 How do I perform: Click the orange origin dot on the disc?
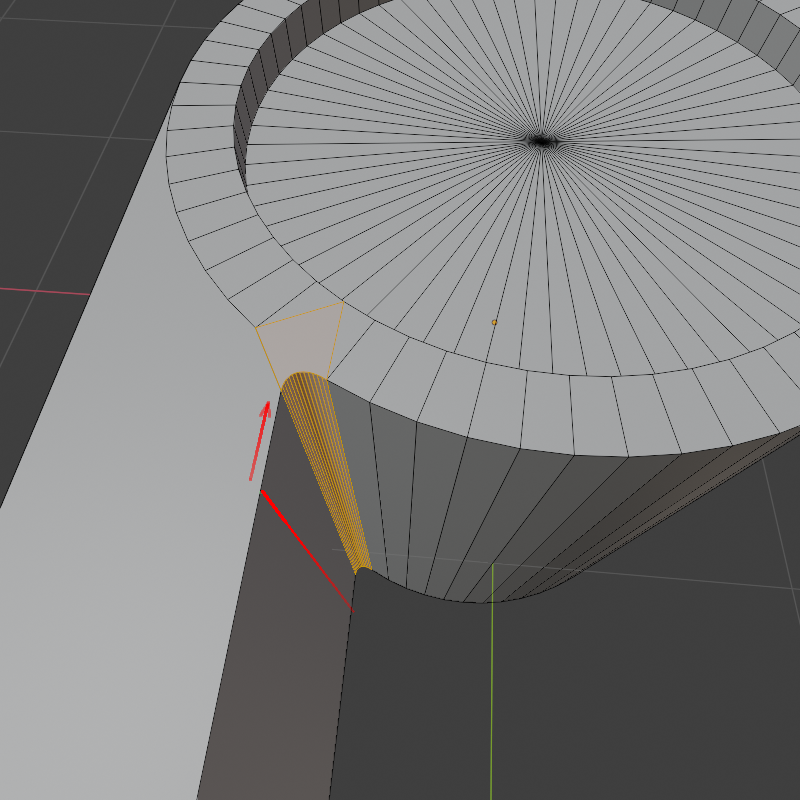(x=494, y=322)
